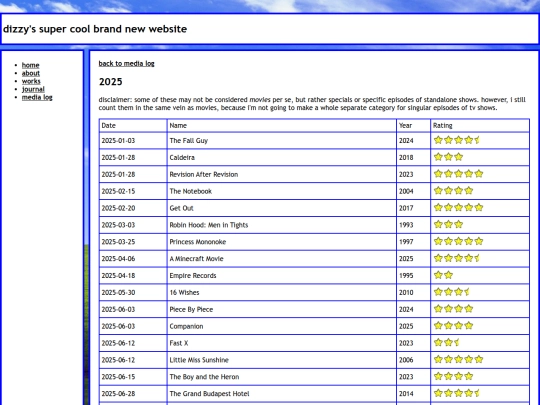Select 'Empire Records' name cell

click(x=282, y=276)
